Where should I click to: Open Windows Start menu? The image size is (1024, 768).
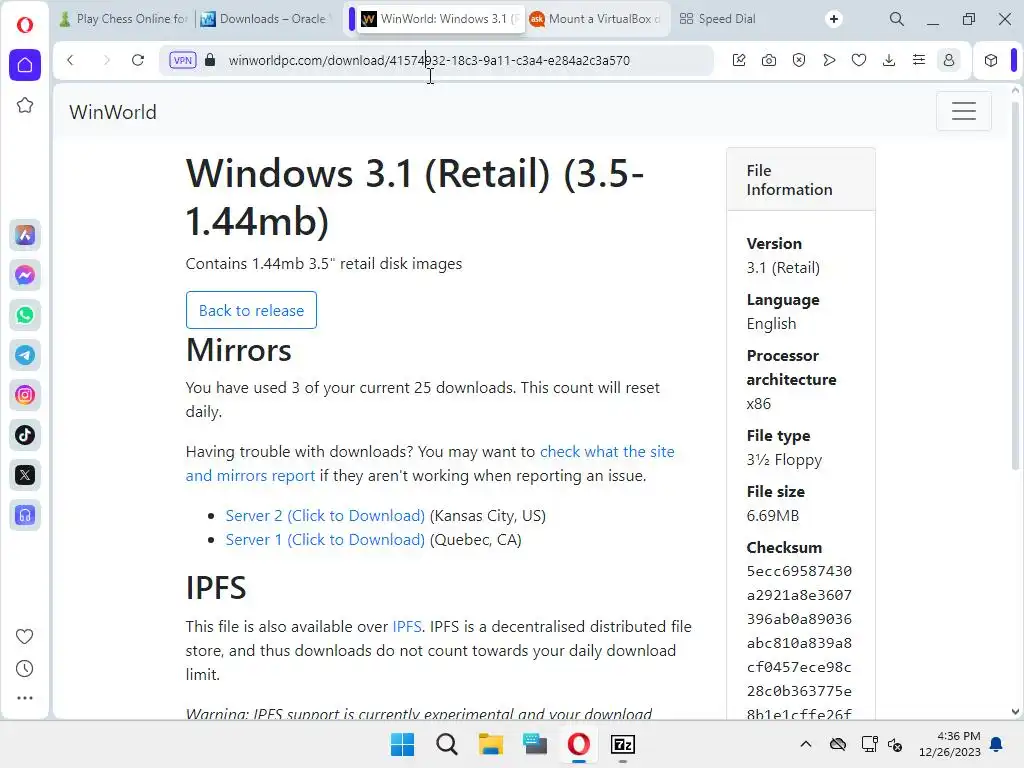pos(402,744)
